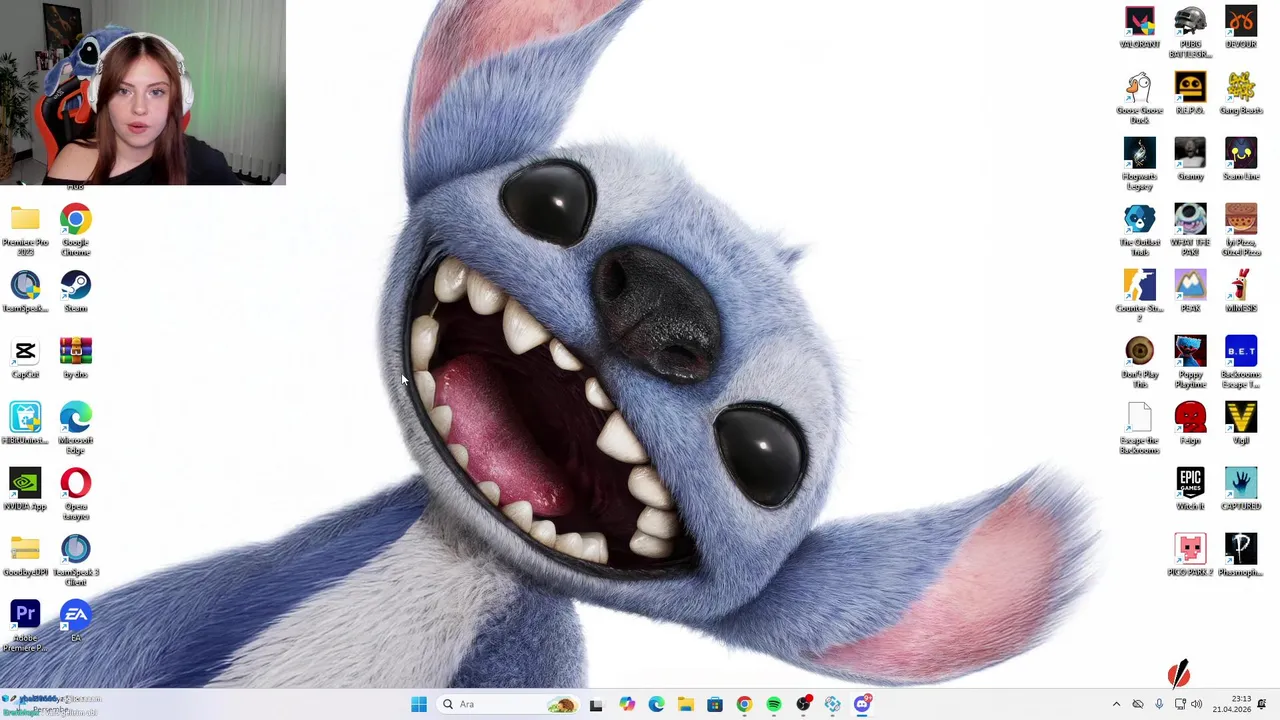This screenshot has width=1280, height=720.
Task: Open the Windows Start menu
Action: [419, 704]
